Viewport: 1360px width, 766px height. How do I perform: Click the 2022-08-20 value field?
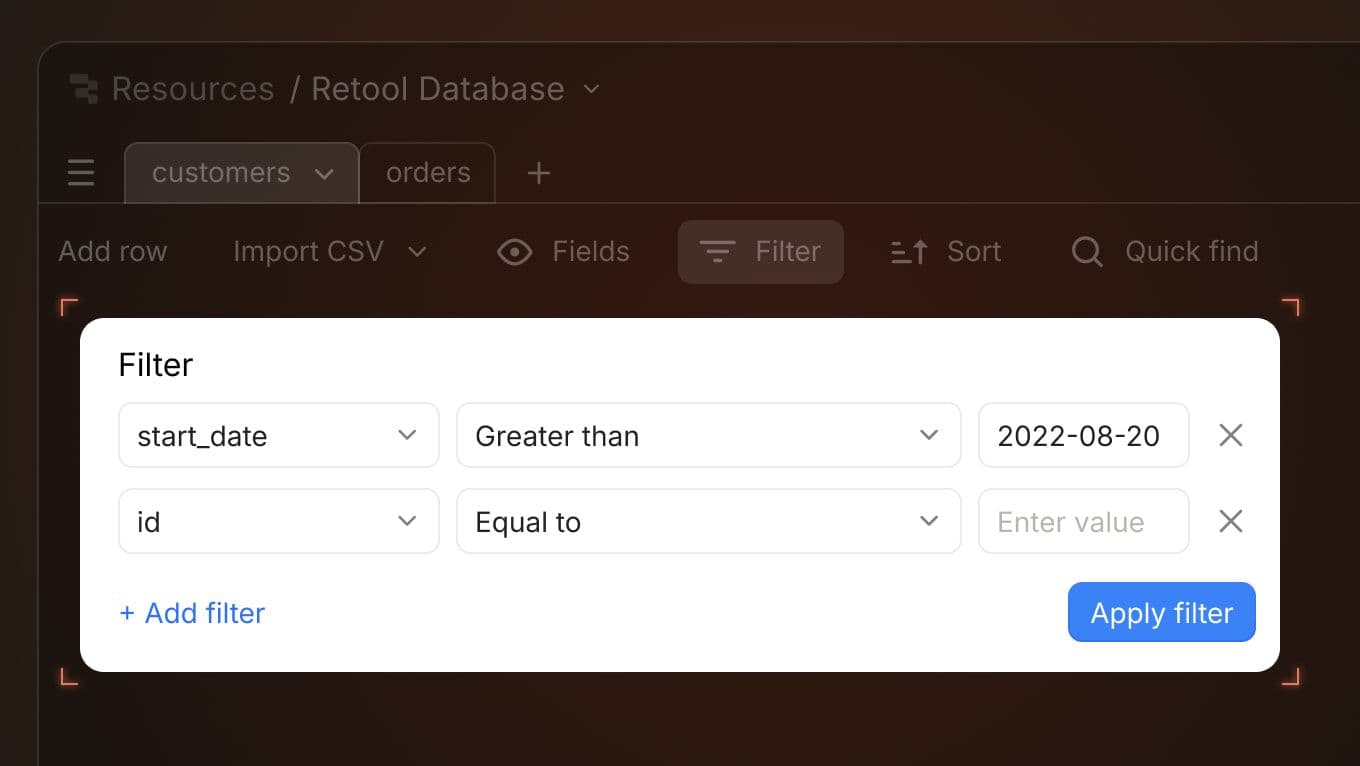1084,435
